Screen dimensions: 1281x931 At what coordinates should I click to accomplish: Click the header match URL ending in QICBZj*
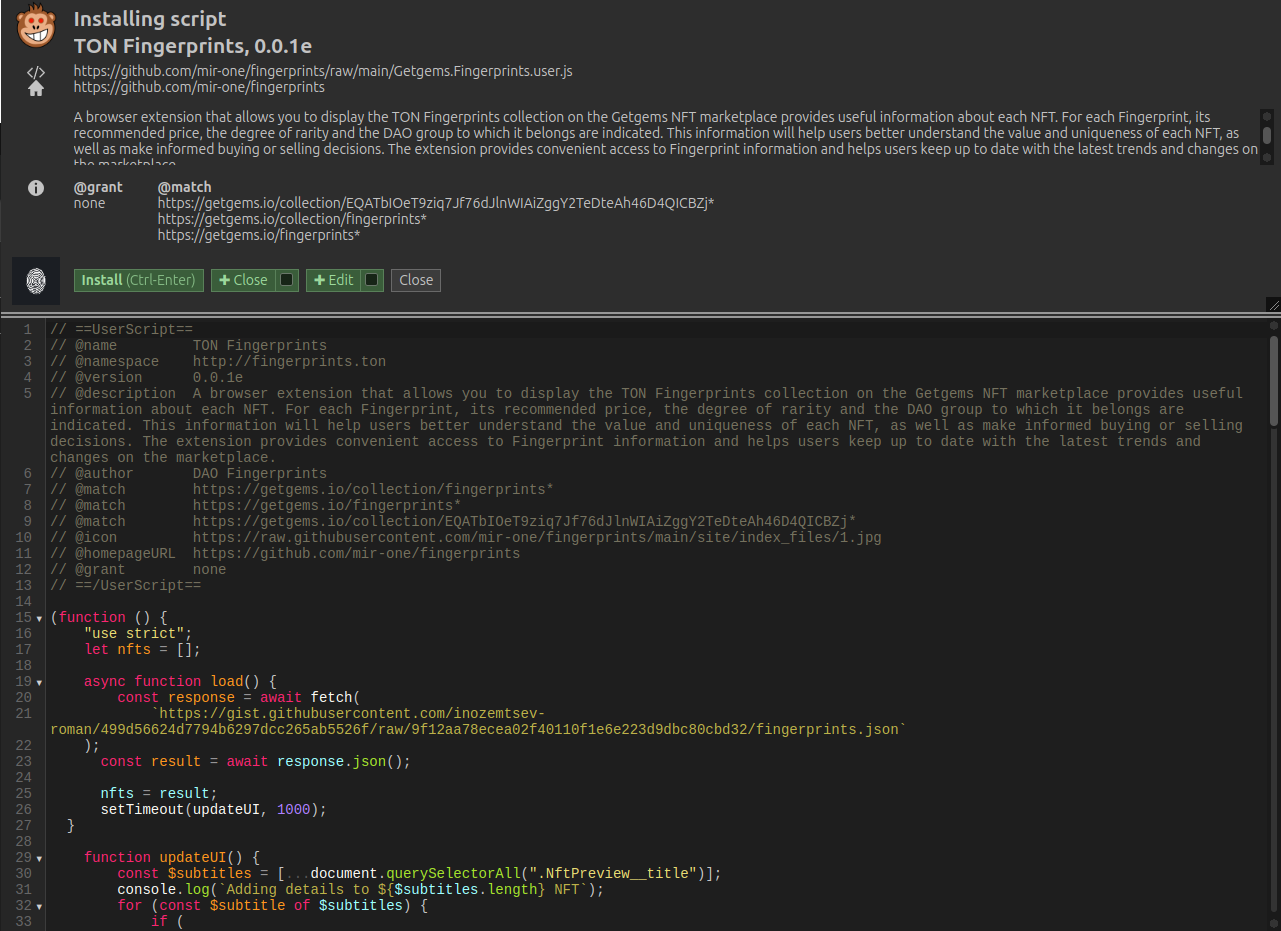436,203
